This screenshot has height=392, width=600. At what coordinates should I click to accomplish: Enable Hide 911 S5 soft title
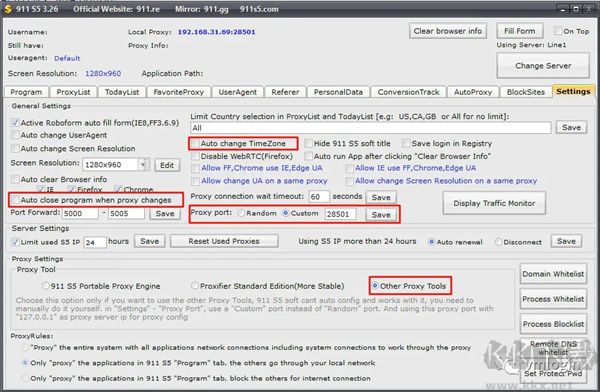point(308,144)
